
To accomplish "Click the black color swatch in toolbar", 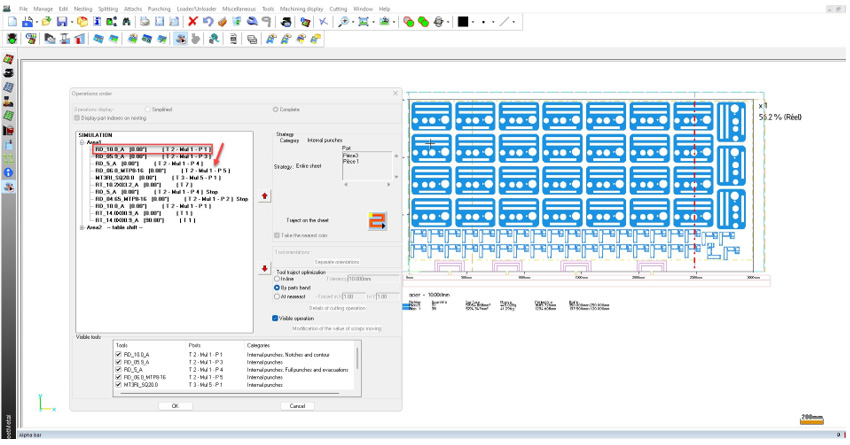I will pos(462,22).
